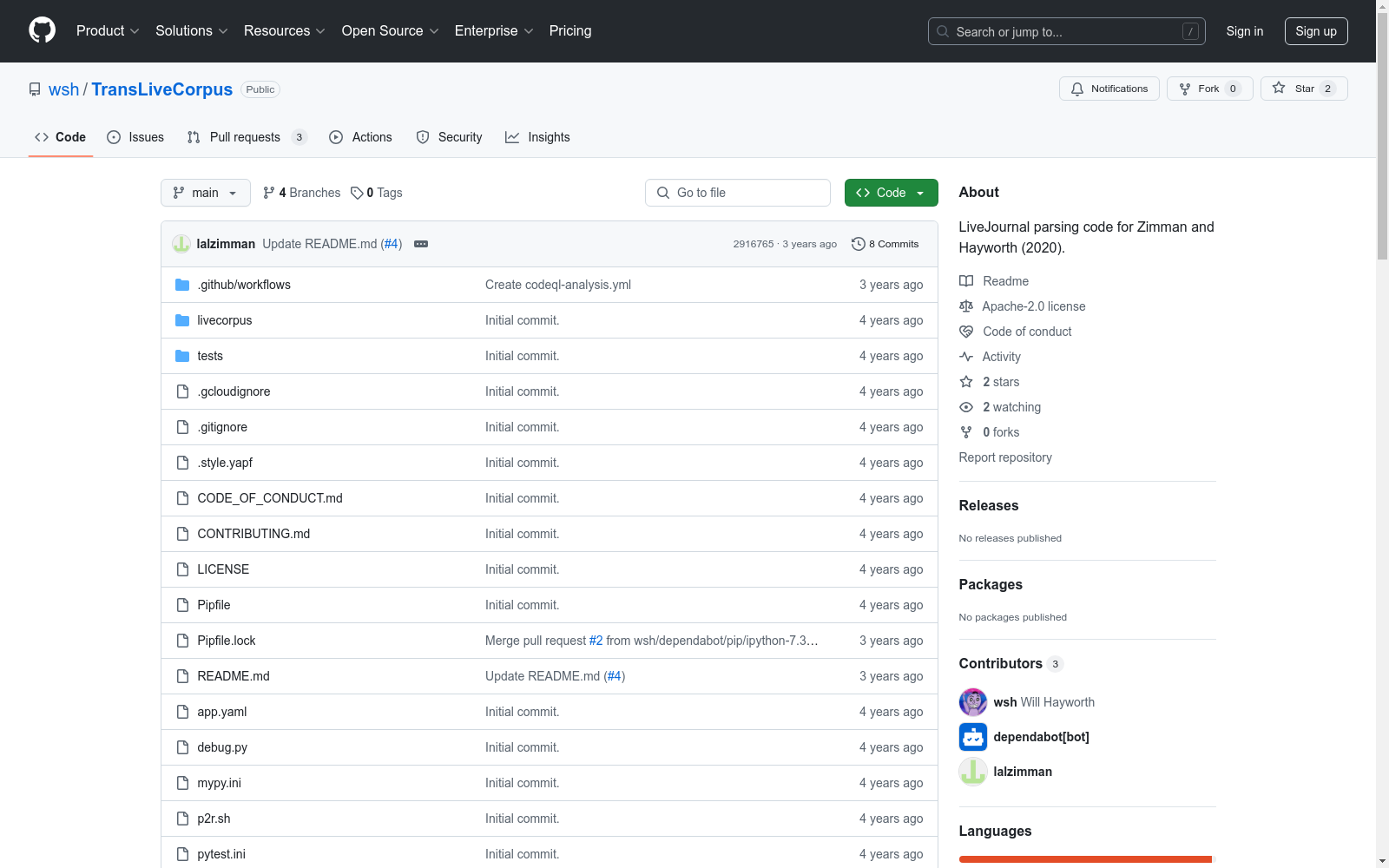Open the Report repository link
The width and height of the screenshot is (1389, 868).
pyautogui.click(x=1005, y=457)
